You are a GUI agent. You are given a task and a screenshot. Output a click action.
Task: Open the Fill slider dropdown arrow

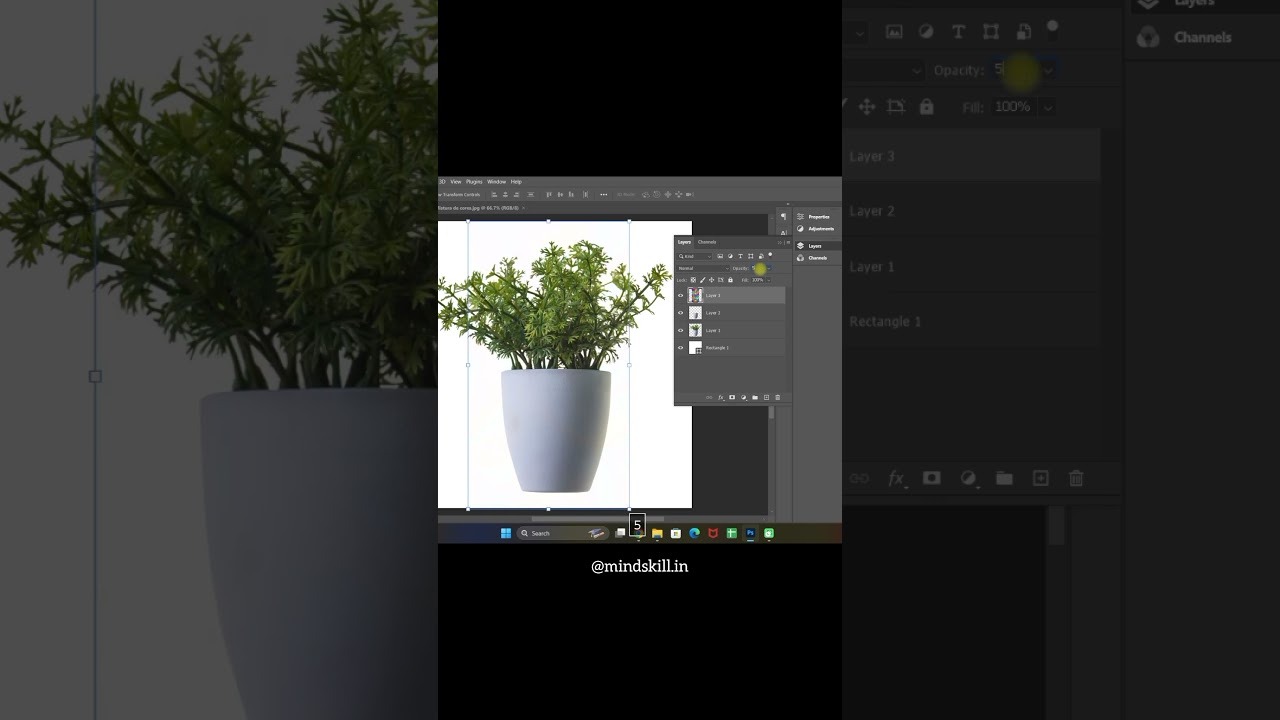click(x=769, y=280)
